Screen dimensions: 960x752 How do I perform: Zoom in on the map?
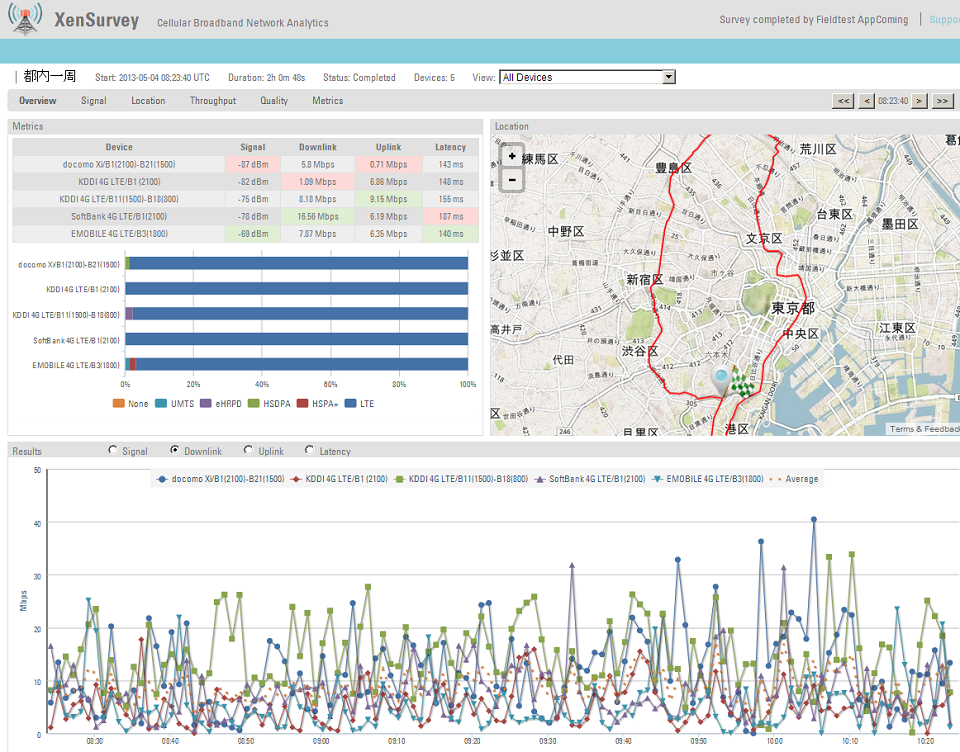point(512,156)
